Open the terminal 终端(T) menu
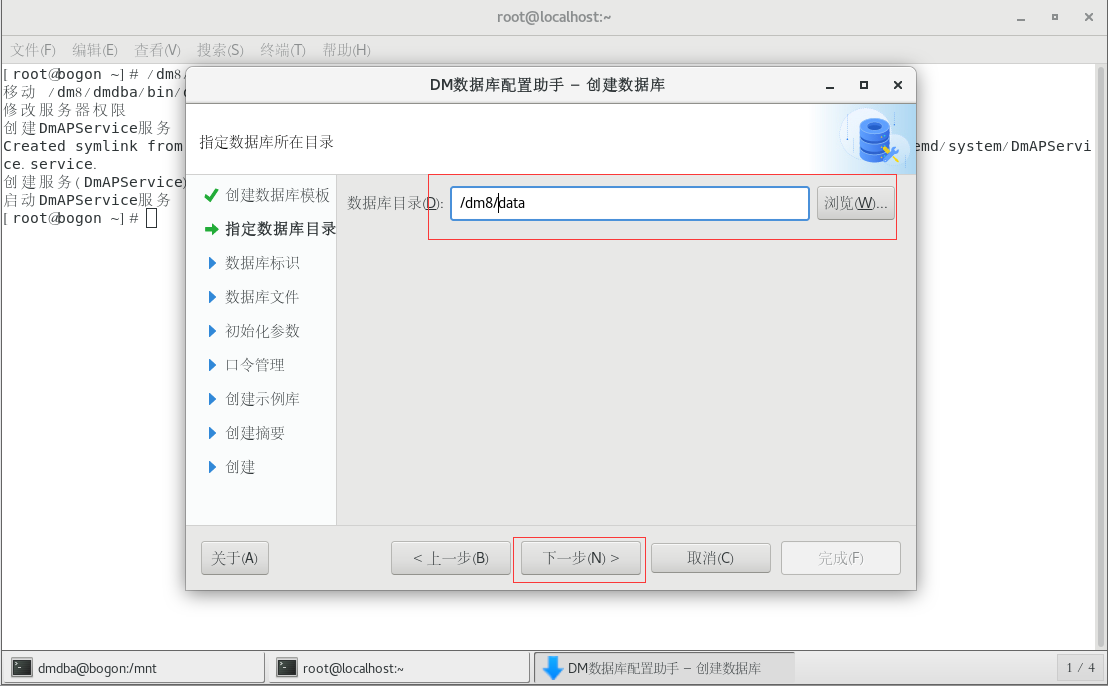This screenshot has width=1108, height=687. pyautogui.click(x=283, y=50)
